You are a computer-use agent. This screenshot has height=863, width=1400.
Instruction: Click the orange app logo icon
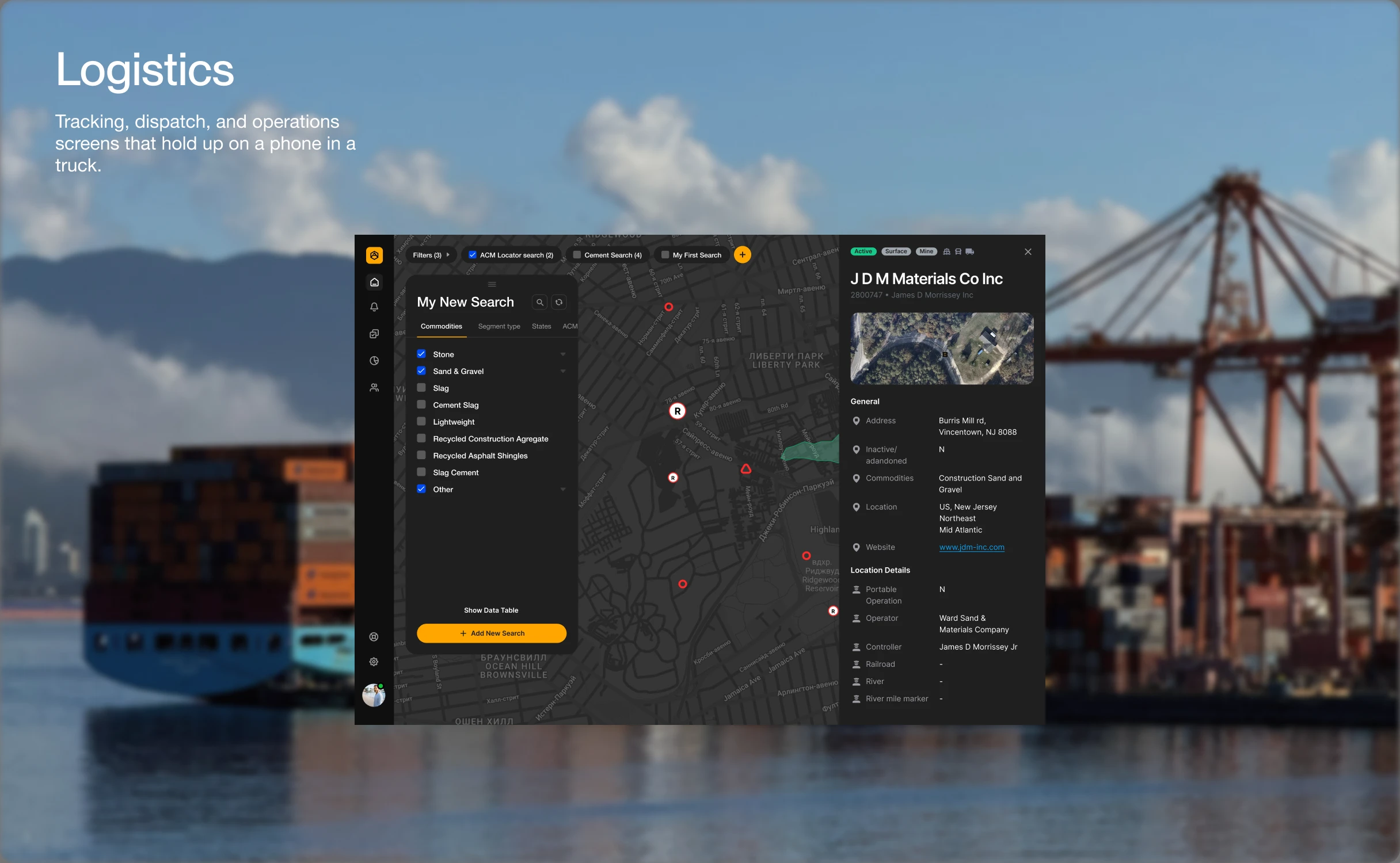(374, 255)
